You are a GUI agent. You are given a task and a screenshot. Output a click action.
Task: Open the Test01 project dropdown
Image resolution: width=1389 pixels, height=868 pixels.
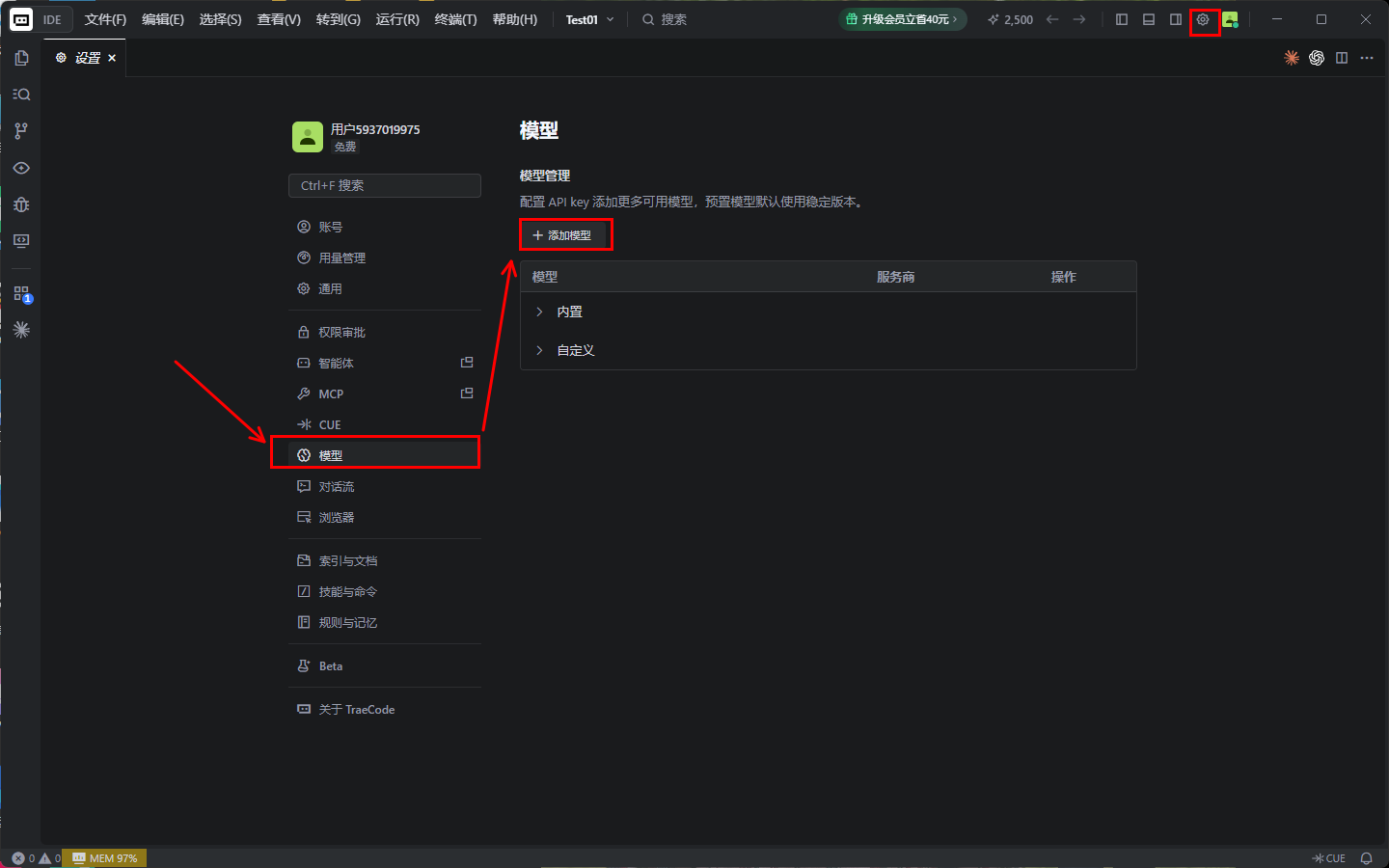(x=590, y=19)
